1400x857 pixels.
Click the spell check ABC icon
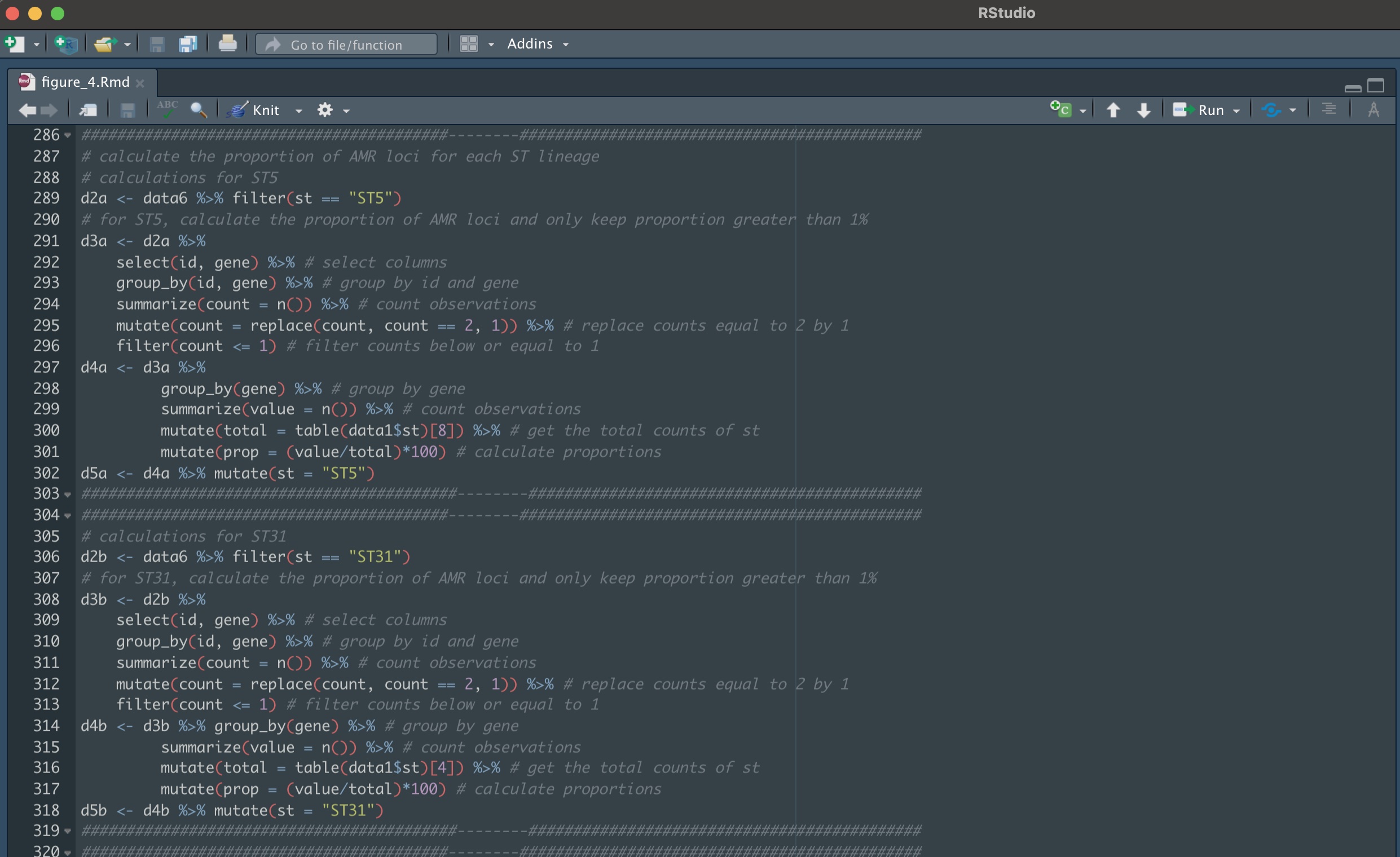tap(167, 109)
